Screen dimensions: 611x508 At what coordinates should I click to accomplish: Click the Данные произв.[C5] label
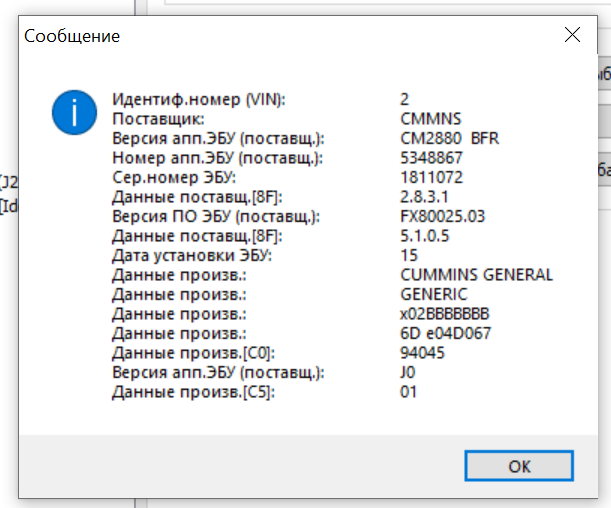[193, 392]
